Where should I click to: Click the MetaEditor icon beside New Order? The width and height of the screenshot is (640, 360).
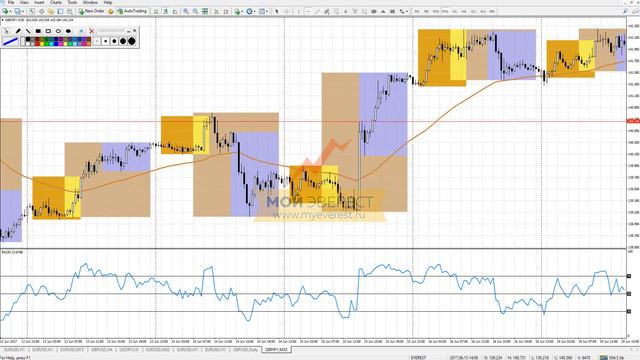111,11
